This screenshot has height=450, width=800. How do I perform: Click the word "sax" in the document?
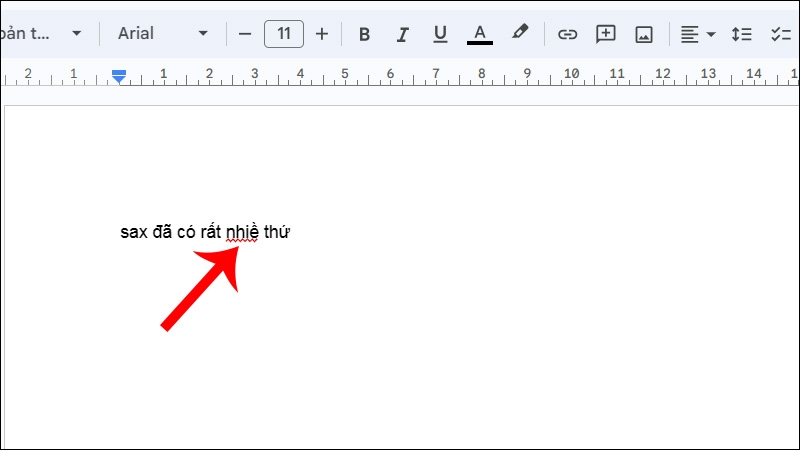(134, 233)
